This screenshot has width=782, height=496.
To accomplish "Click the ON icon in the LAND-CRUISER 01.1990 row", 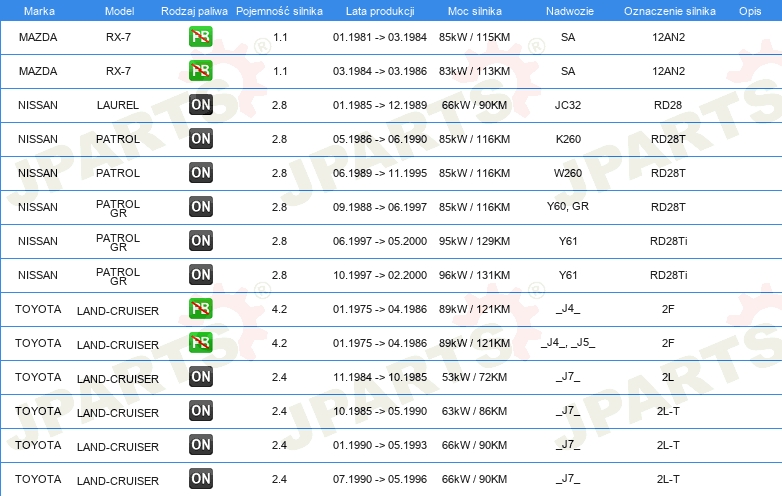I will click(x=200, y=445).
